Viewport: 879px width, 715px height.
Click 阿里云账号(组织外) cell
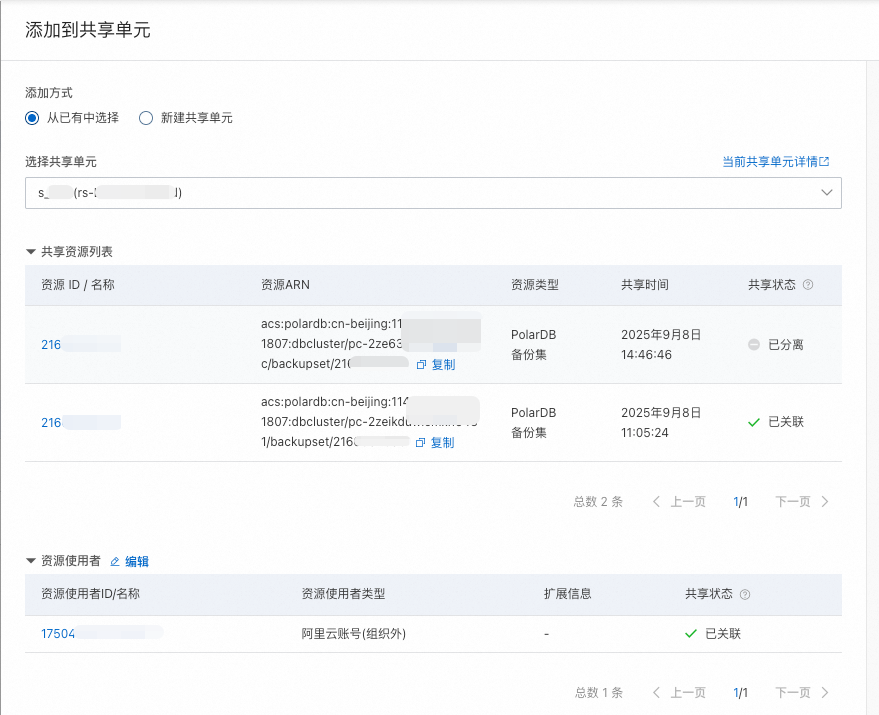[x=354, y=634]
